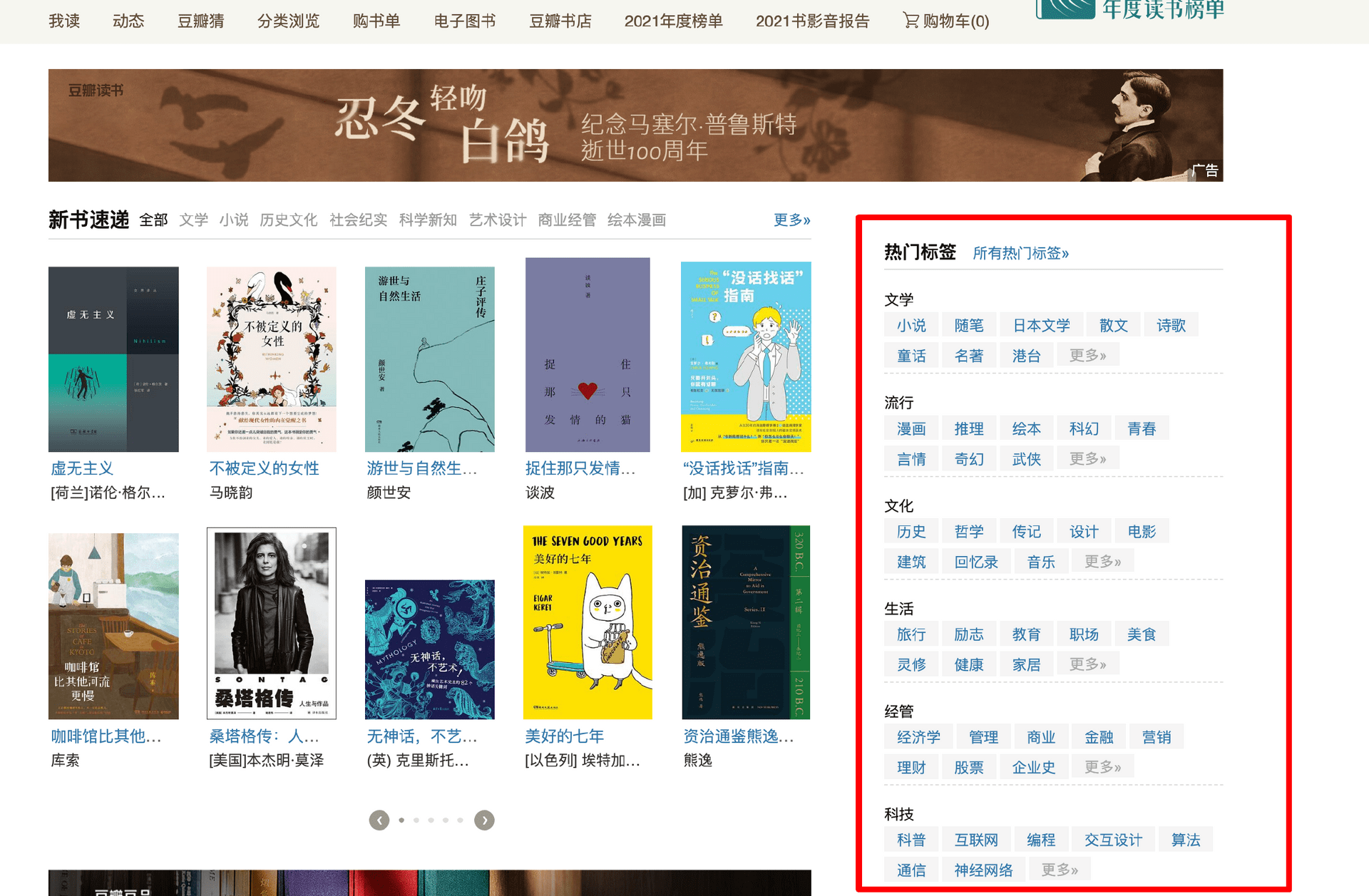The height and width of the screenshot is (896, 1369).
Task: Expand more tags under 文学 section
Action: (x=1087, y=355)
